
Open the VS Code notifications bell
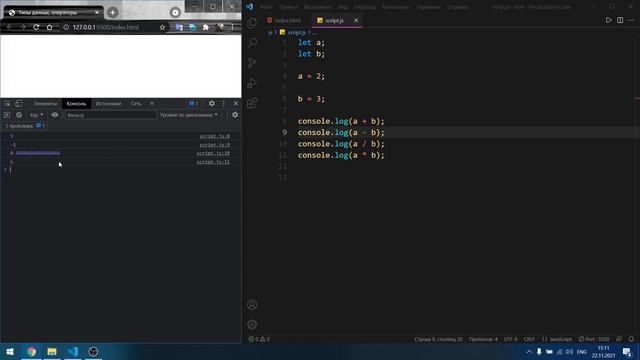[631, 339]
